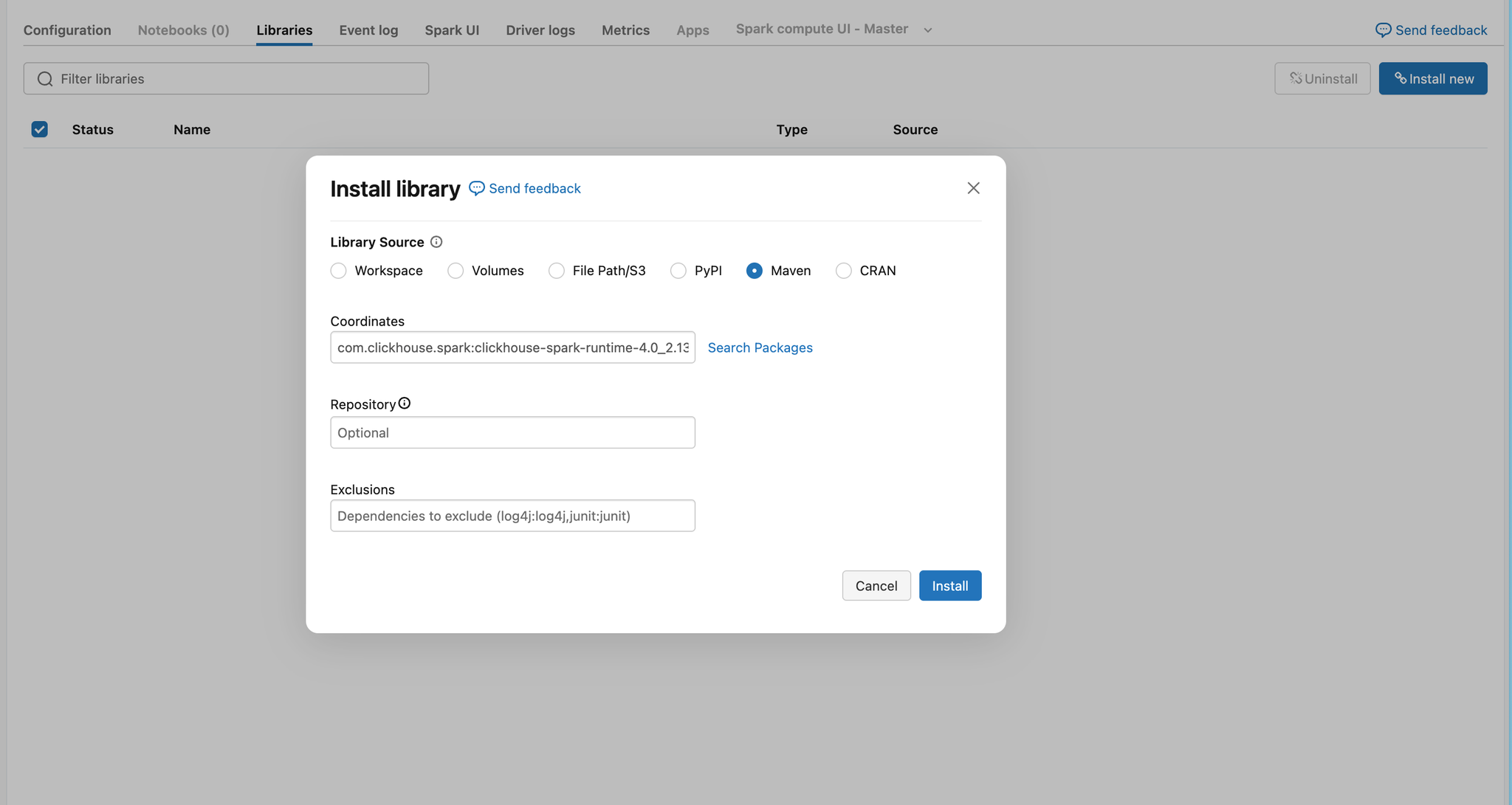
Task: Click inside the Exclusions input field
Action: pyautogui.click(x=512, y=515)
